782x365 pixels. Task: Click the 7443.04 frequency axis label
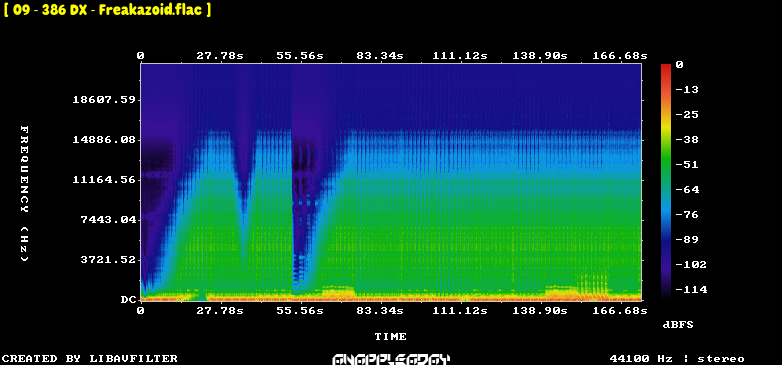(x=108, y=219)
